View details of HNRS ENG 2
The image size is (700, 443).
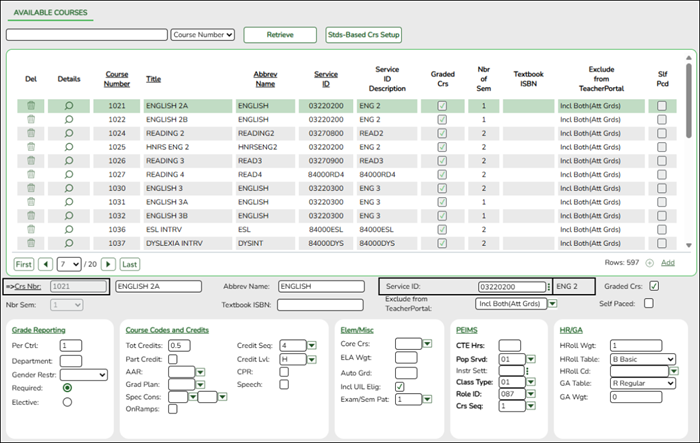point(69,147)
